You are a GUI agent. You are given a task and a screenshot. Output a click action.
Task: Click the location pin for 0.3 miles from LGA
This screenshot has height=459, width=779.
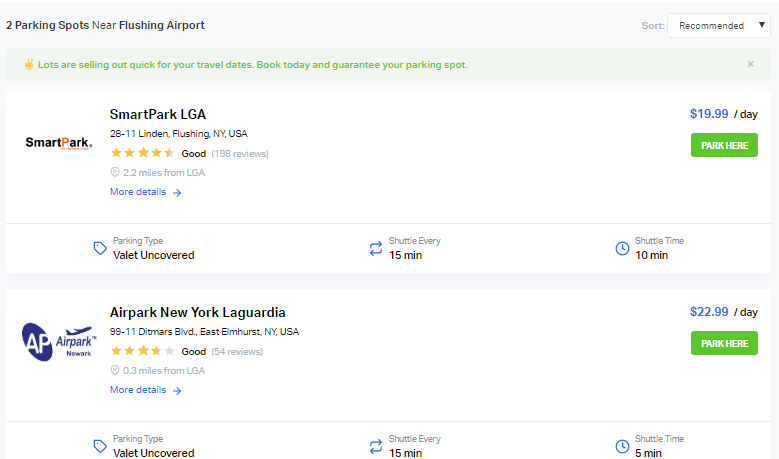115,371
